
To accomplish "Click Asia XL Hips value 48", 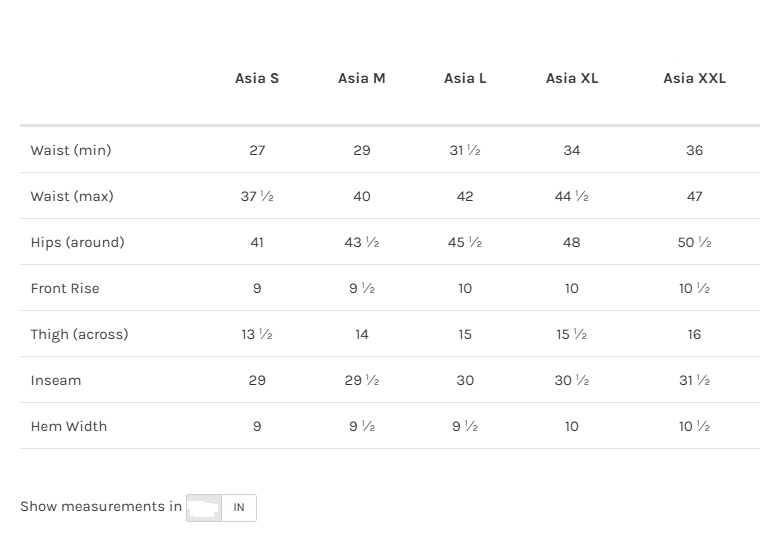I will (x=572, y=242).
